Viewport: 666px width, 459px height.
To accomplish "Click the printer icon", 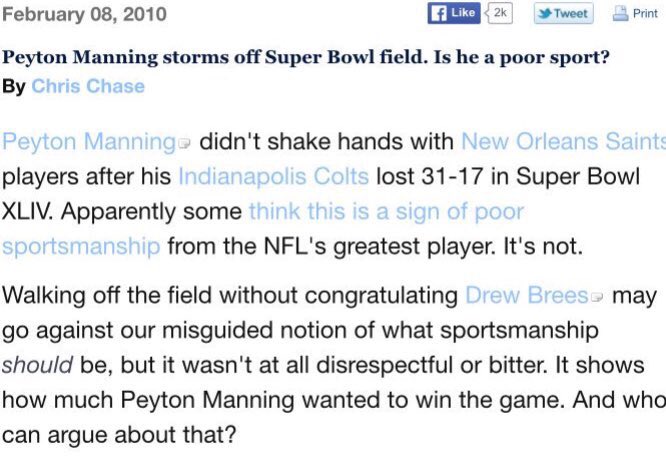I will coord(620,14).
